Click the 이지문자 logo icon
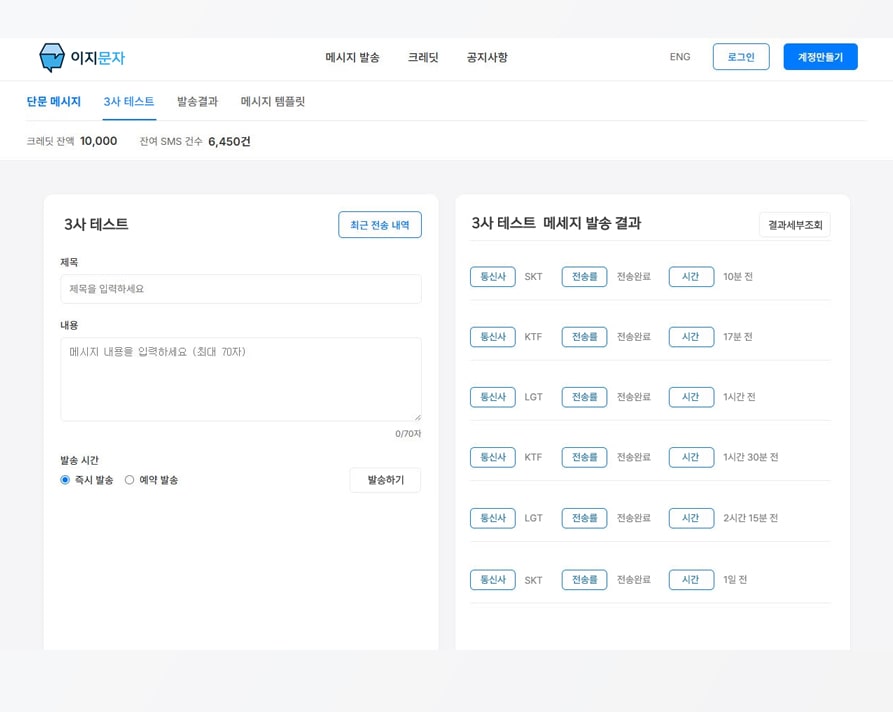The width and height of the screenshot is (893, 712). [x=52, y=58]
